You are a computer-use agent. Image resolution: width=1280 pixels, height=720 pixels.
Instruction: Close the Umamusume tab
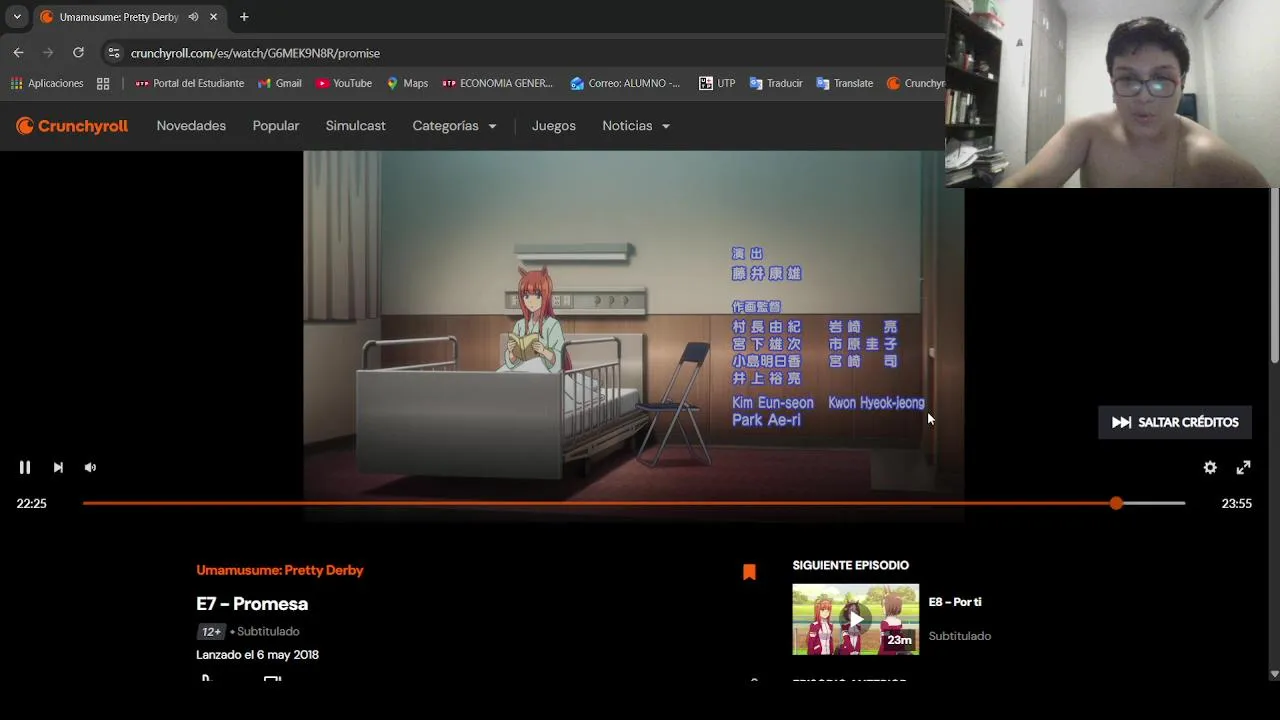(213, 17)
